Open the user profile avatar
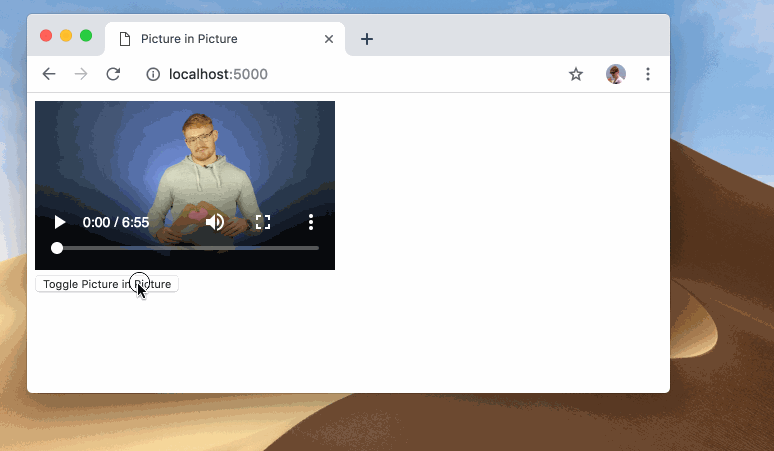 click(x=616, y=74)
